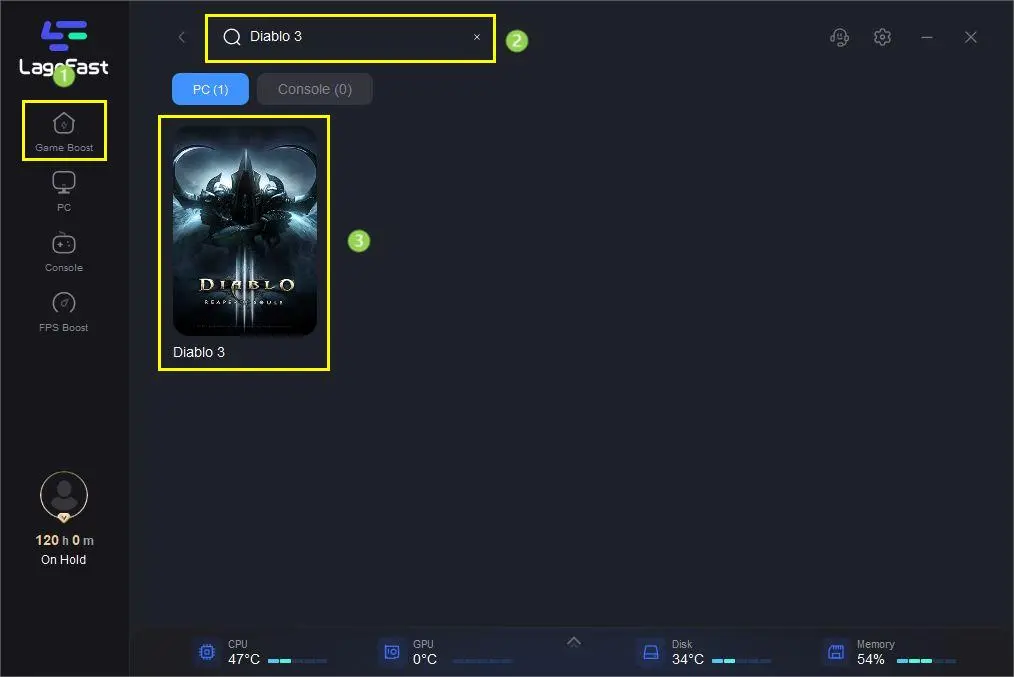Open the FPS Boost section
The height and width of the screenshot is (677, 1014).
64,312
